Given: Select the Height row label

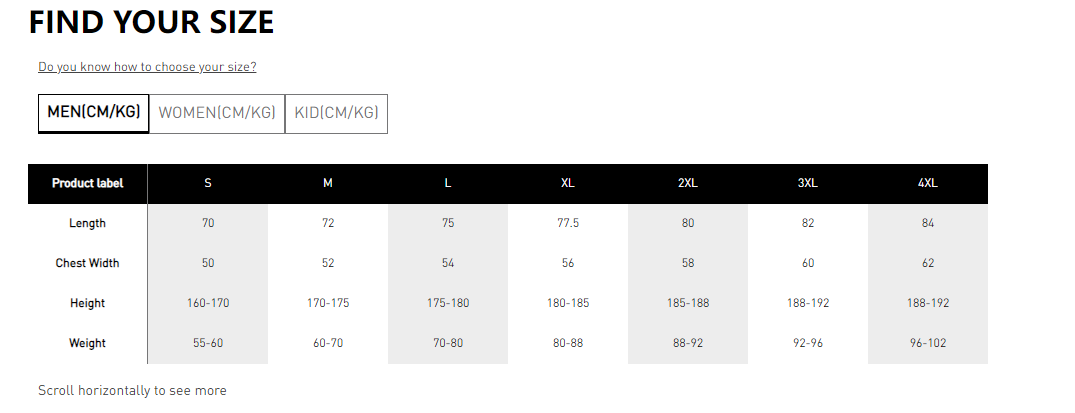Looking at the screenshot, I should (x=87, y=303).
